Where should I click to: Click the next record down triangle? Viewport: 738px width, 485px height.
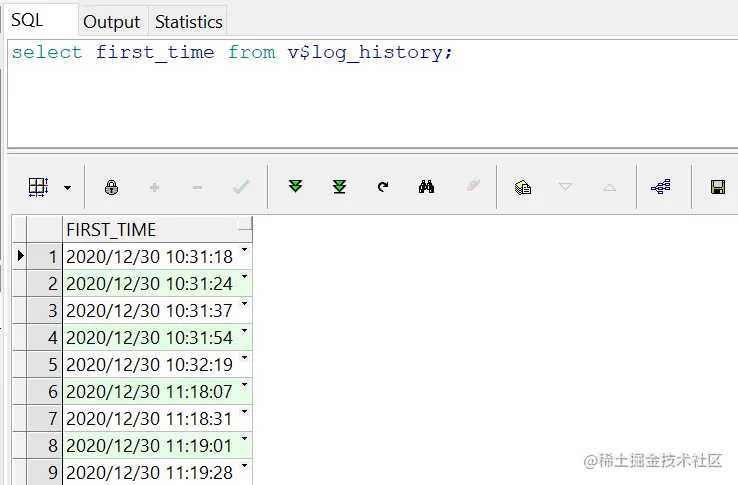click(565, 187)
